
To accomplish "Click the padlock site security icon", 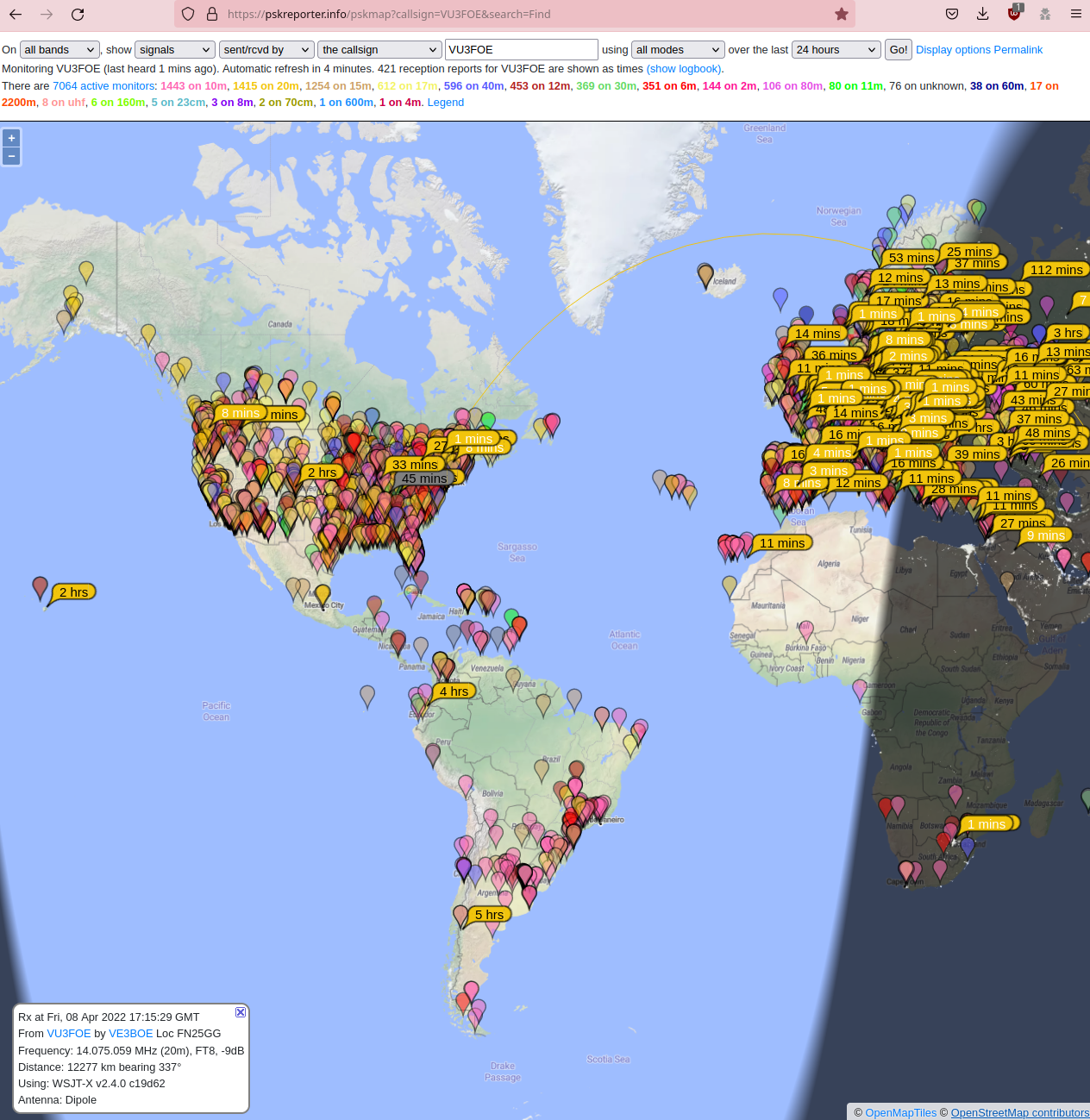I will coord(211,14).
